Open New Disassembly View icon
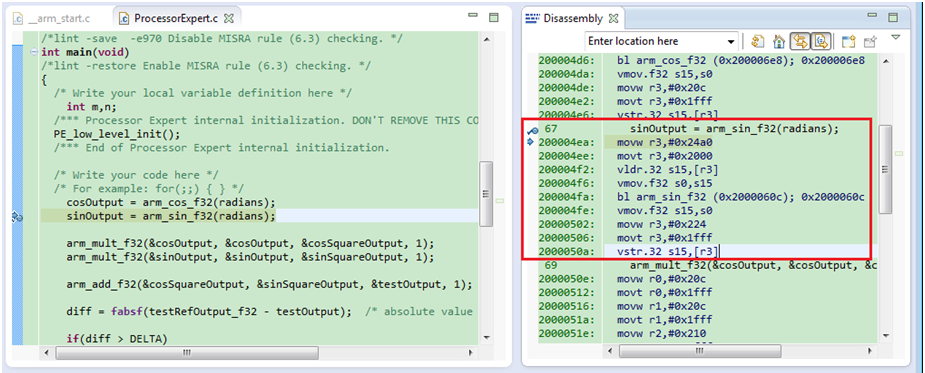 848,41
